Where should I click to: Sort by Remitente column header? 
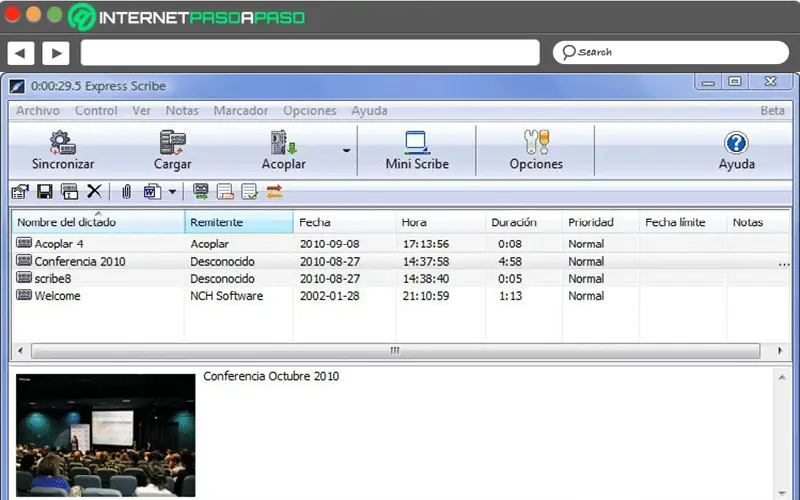click(x=239, y=222)
